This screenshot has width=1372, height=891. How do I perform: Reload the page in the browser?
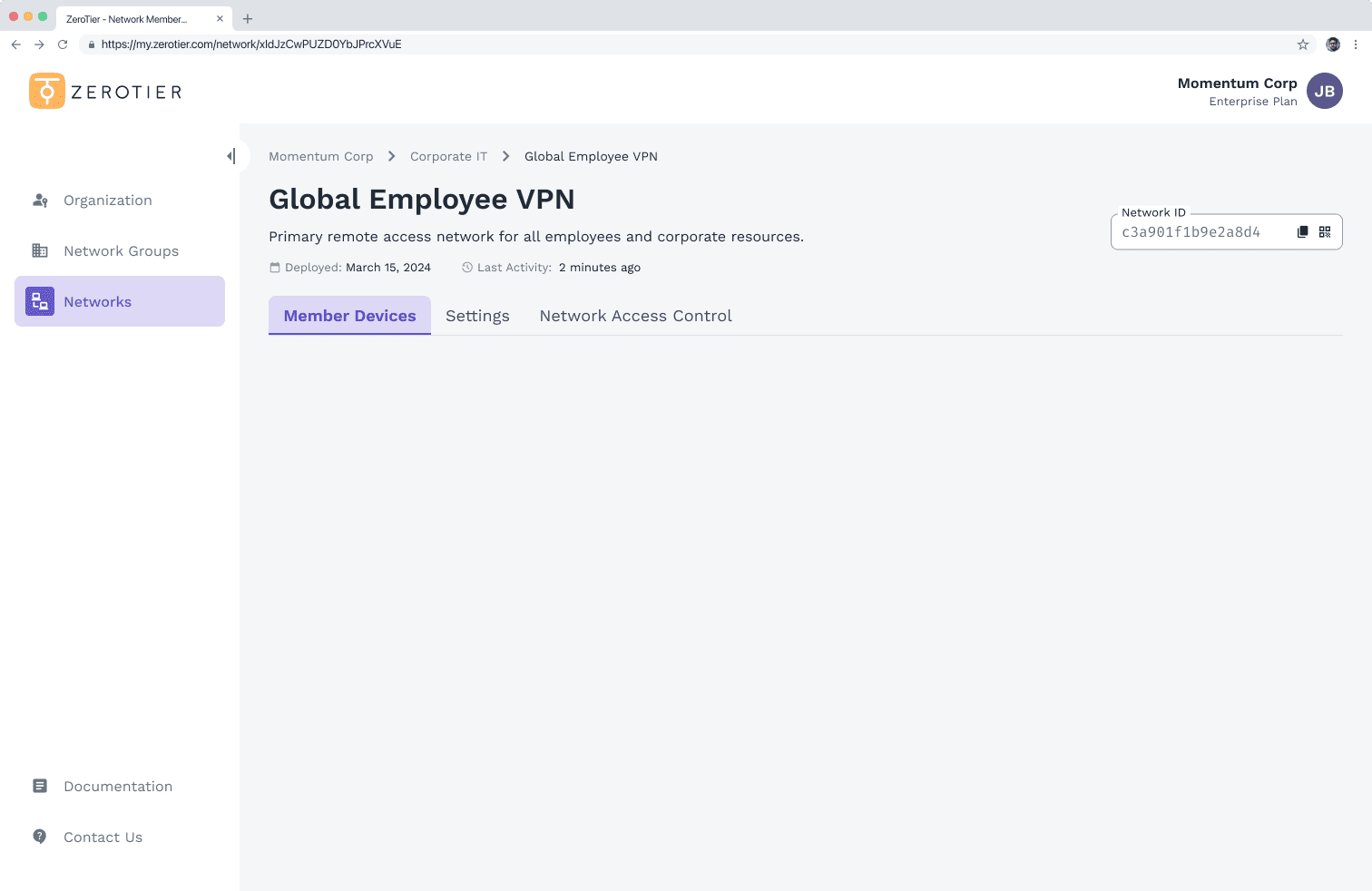pos(63,44)
